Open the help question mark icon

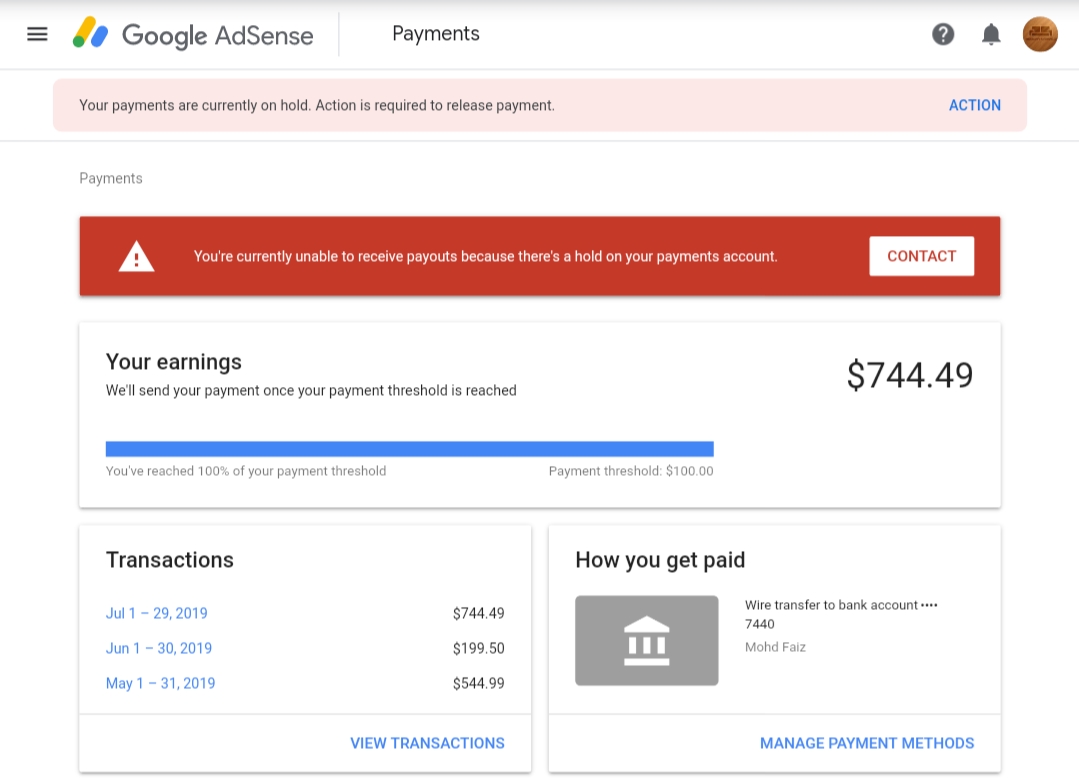pos(943,34)
